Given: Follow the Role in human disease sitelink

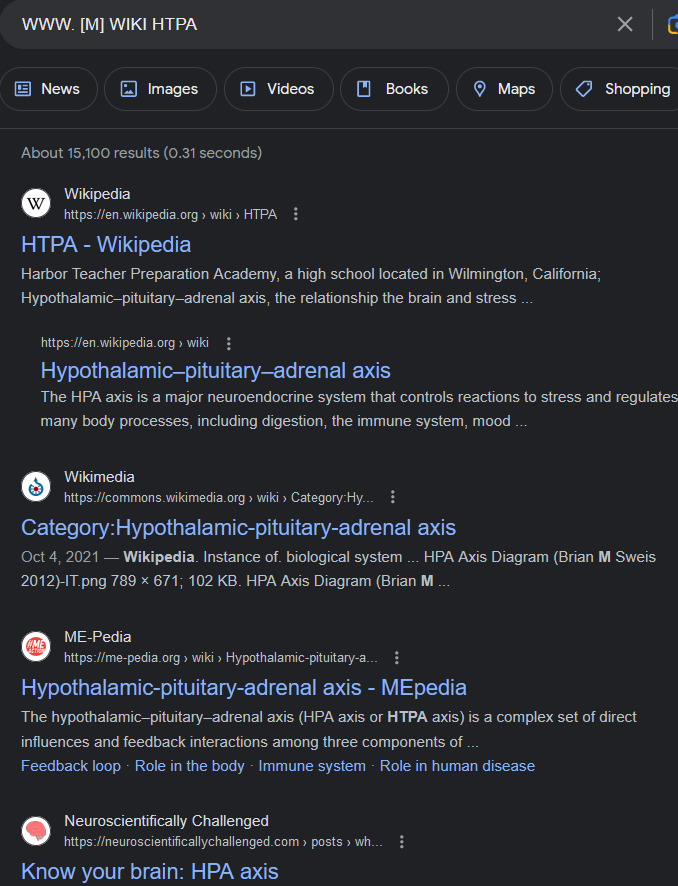Looking at the screenshot, I should 457,766.
